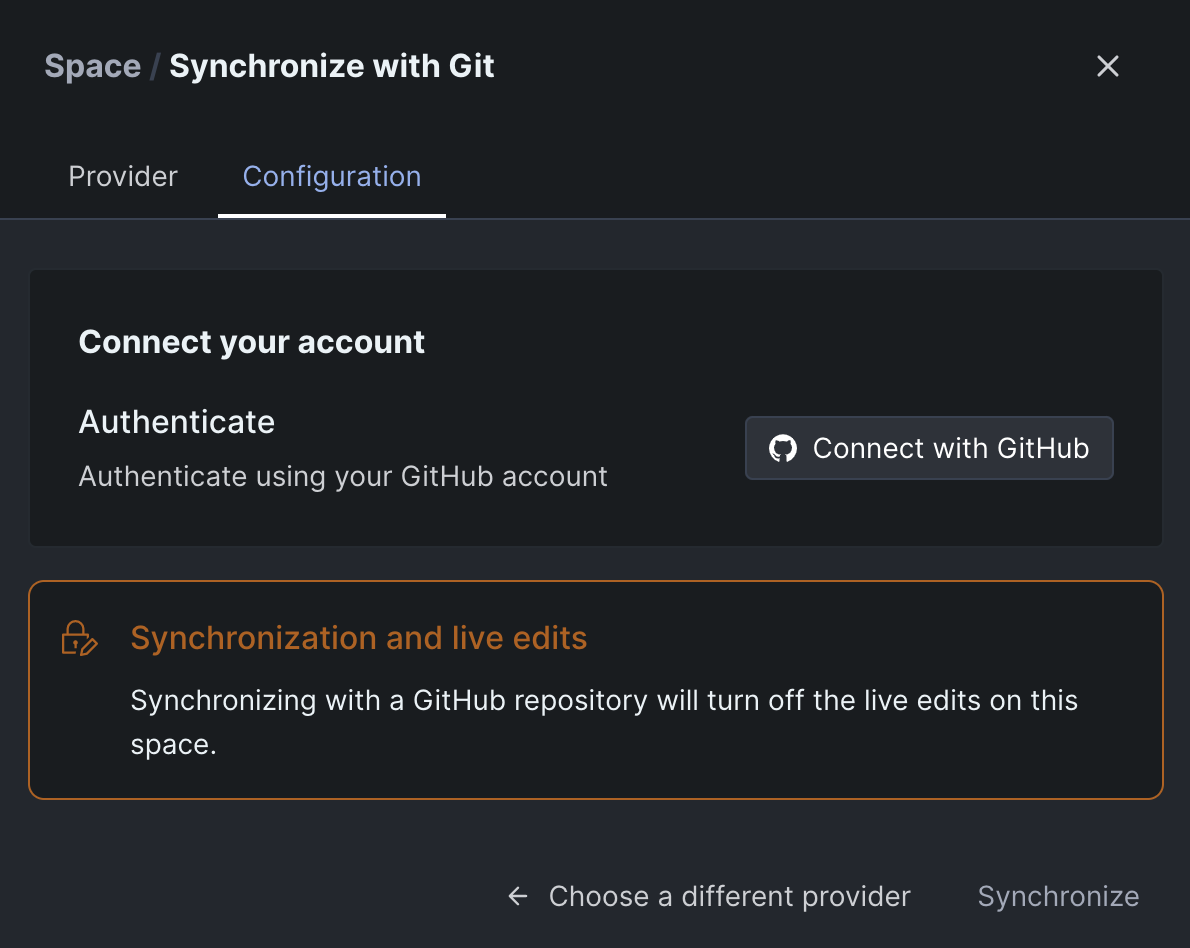
Task: Click the Synchronize button
Action: coord(1058,896)
